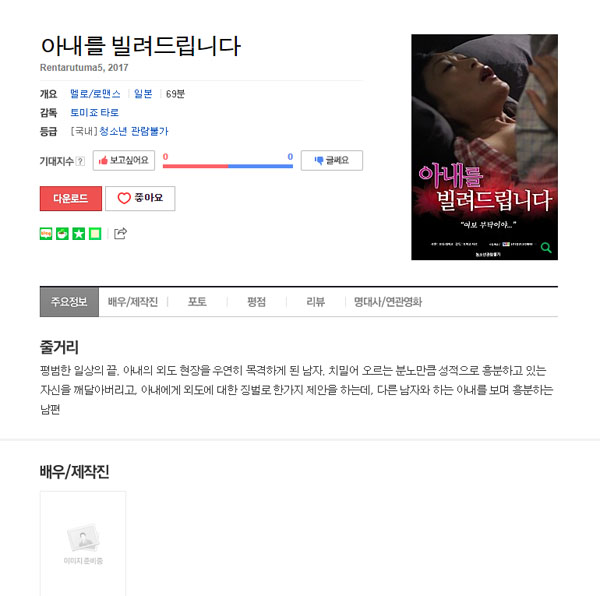Image resolution: width=600 pixels, height=596 pixels.
Task: Click the red 다운로드 button
Action: tap(71, 198)
